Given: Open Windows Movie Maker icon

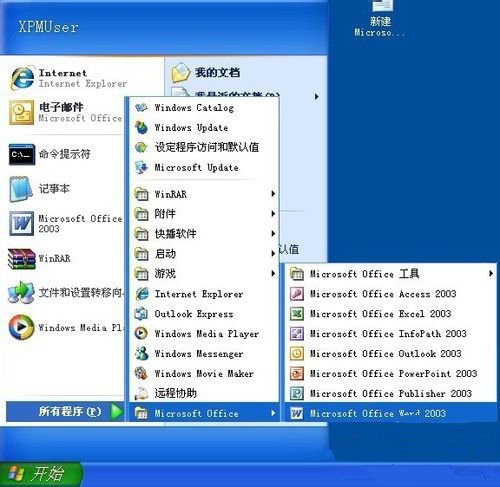Looking at the screenshot, I should (141, 373).
